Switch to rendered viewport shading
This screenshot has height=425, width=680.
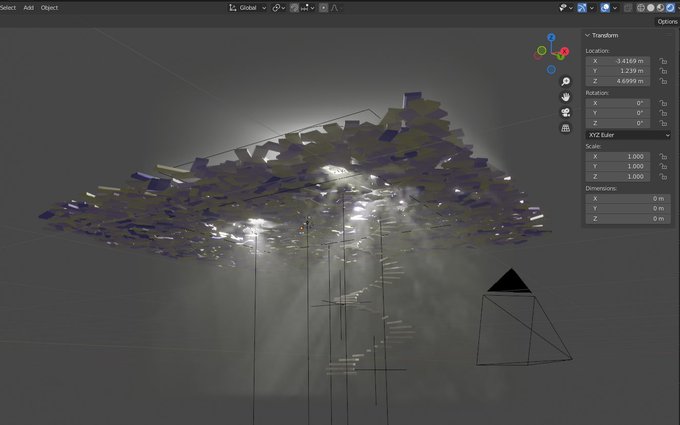click(670, 8)
